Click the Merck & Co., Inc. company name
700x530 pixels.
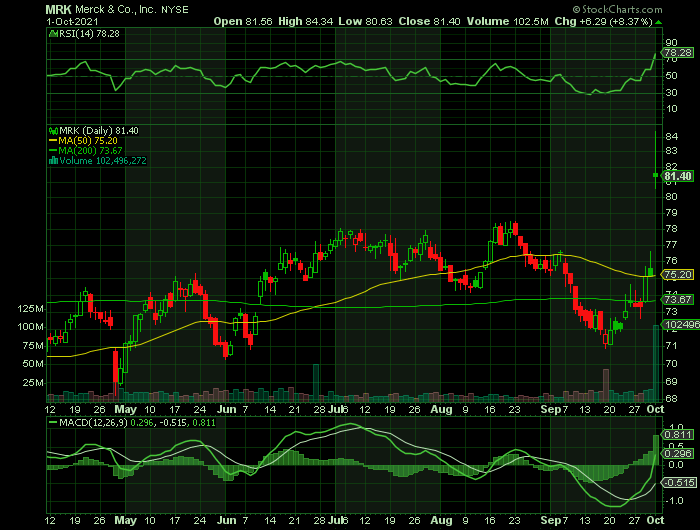pyautogui.click(x=116, y=9)
